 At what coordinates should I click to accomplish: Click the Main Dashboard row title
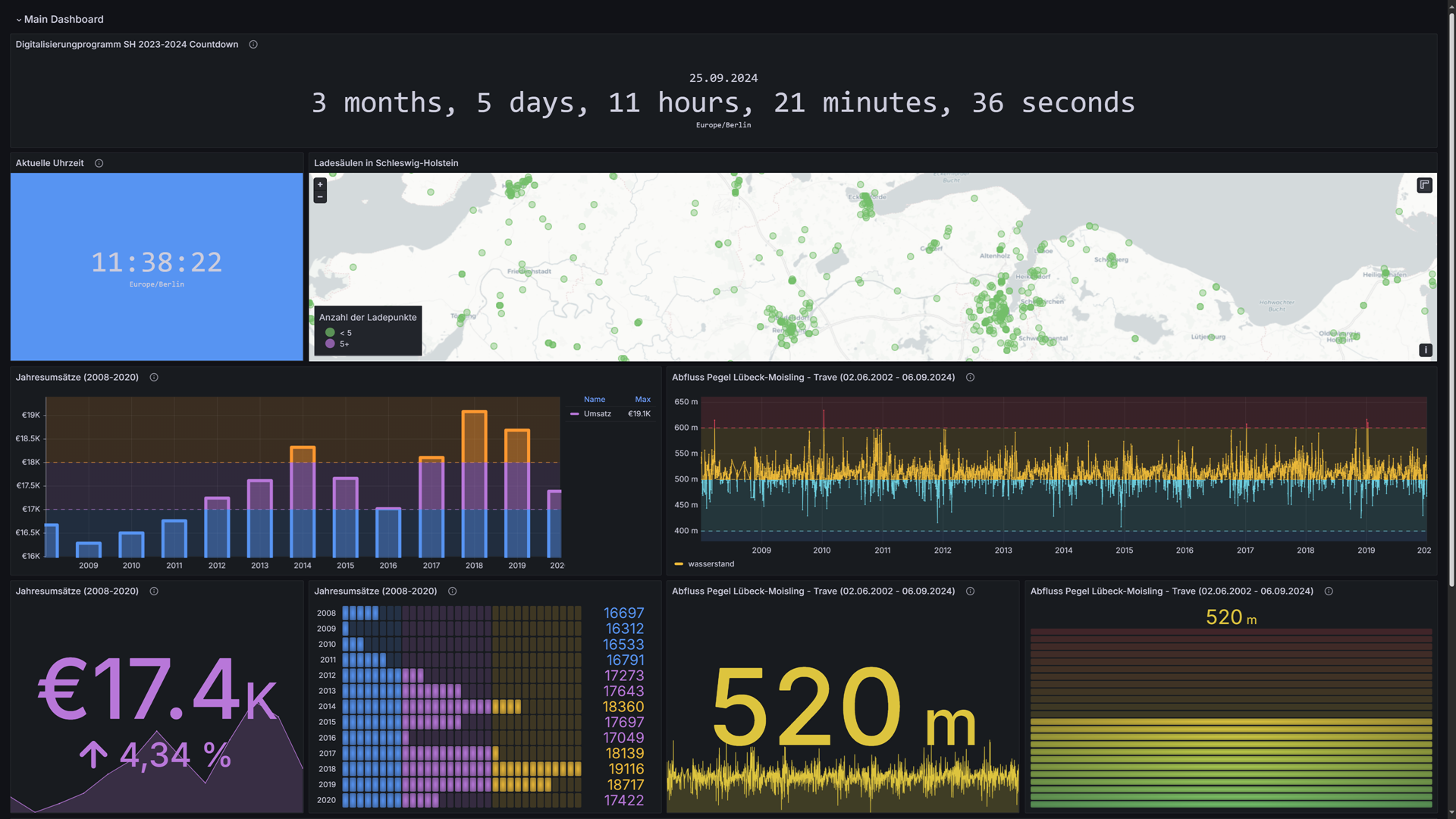tap(64, 20)
